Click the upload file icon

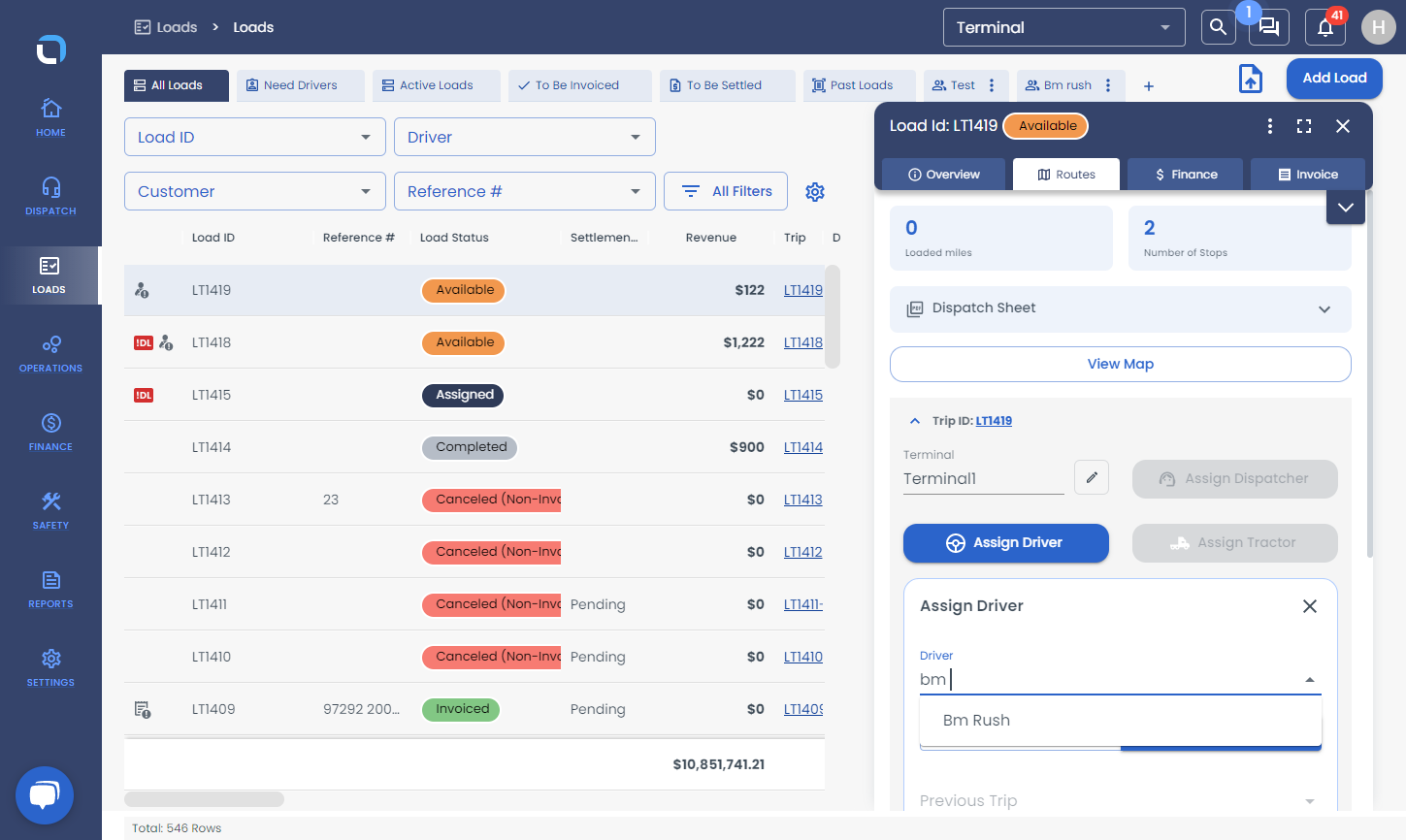pos(1251,79)
